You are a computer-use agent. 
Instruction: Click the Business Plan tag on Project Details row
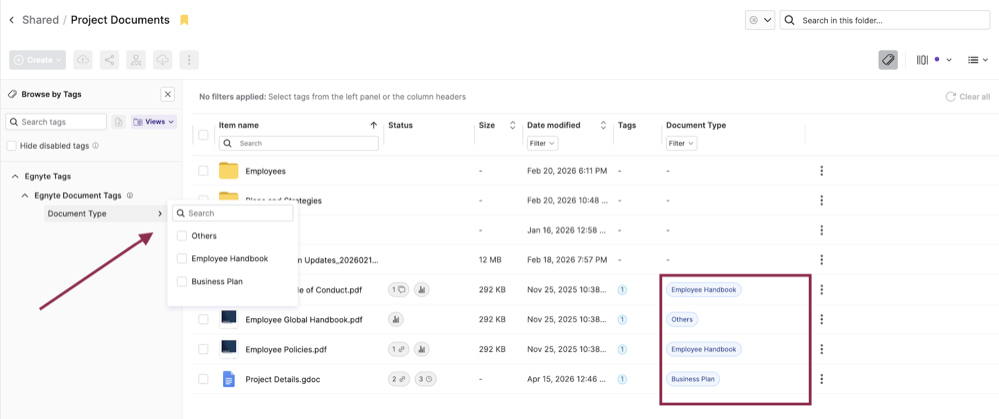pyautogui.click(x=694, y=379)
